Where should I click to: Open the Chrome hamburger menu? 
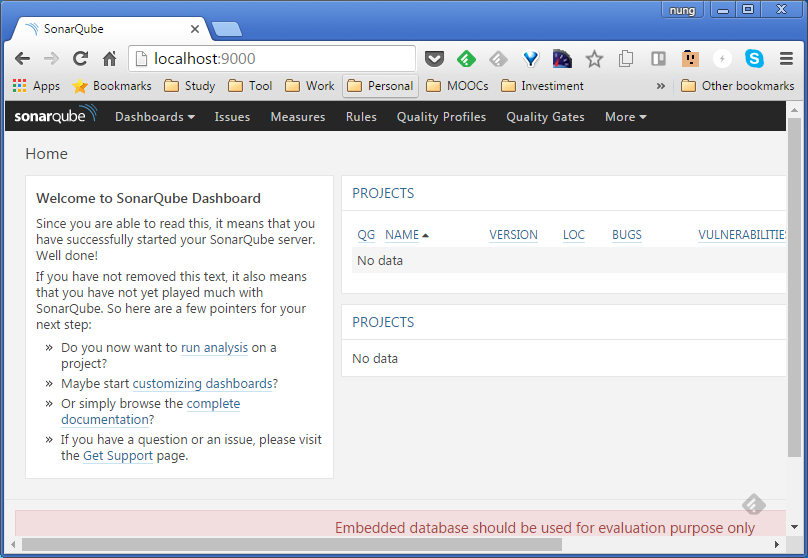click(x=786, y=59)
